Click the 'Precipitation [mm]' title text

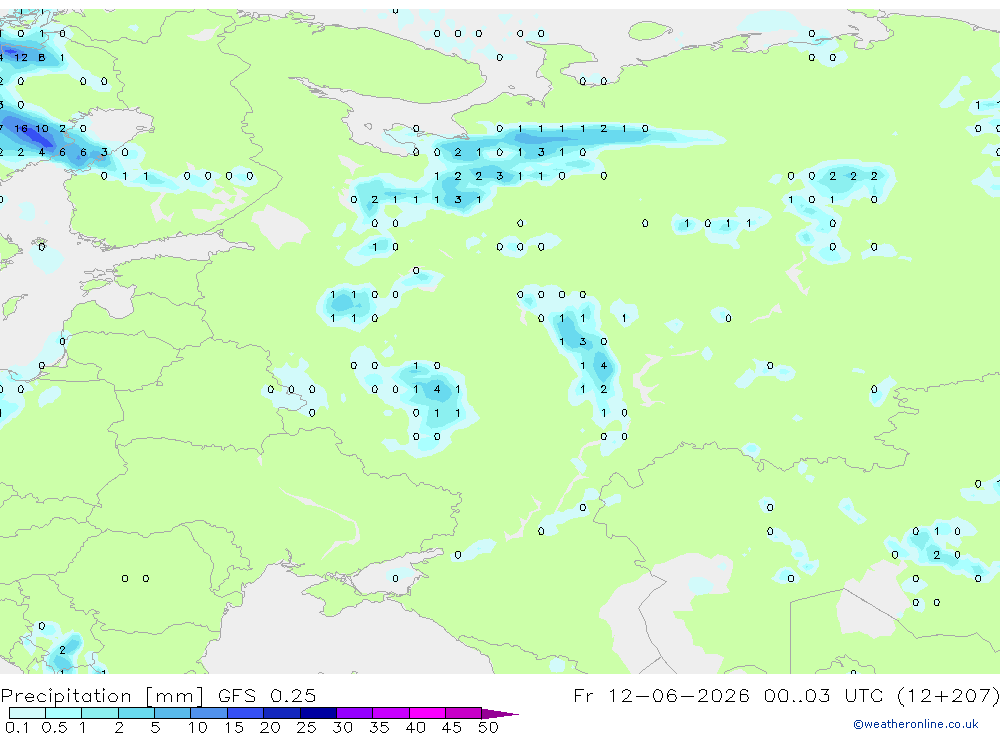[x=102, y=695]
